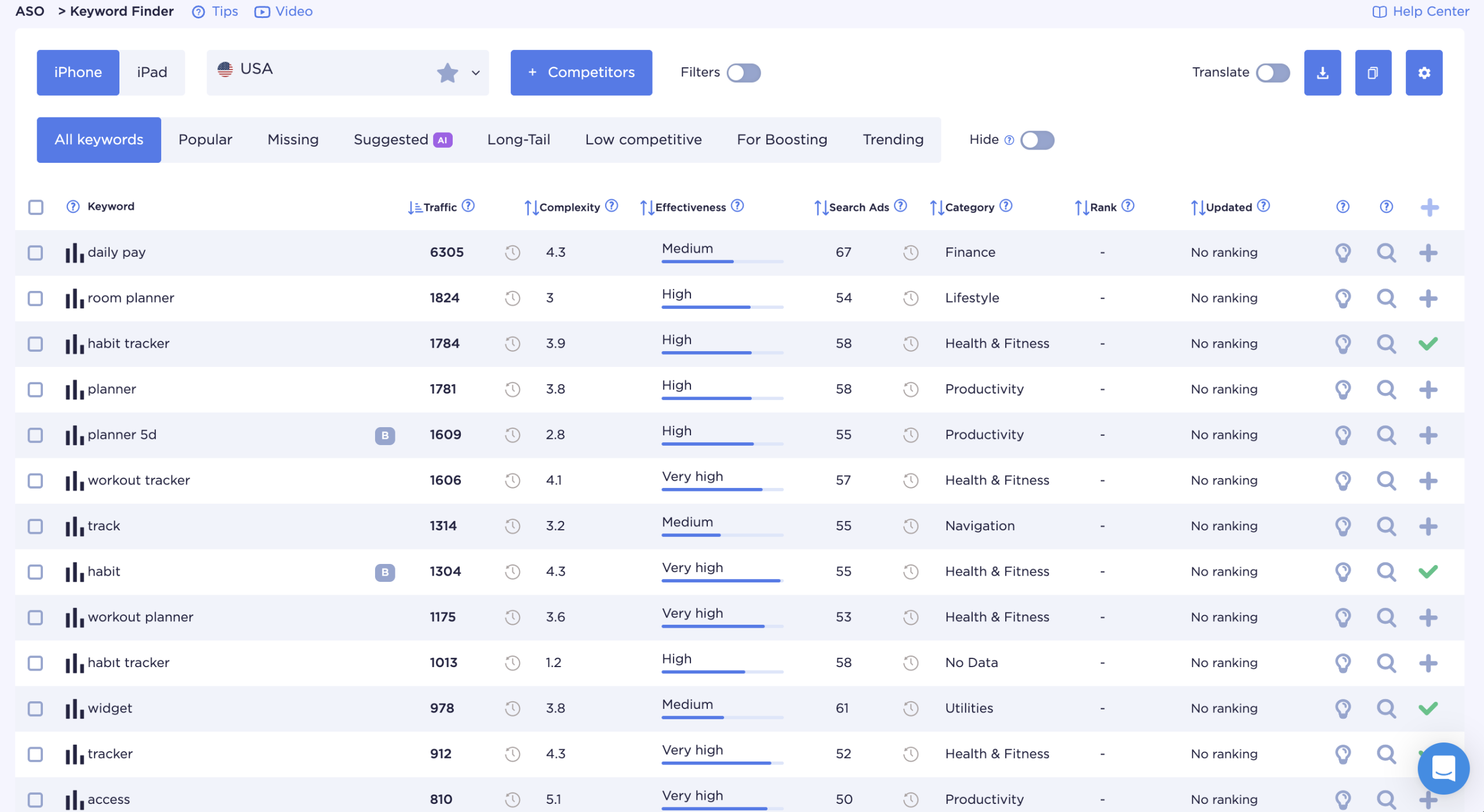Sort by Search Ads column
1484x812 pixels.
pyautogui.click(x=821, y=207)
